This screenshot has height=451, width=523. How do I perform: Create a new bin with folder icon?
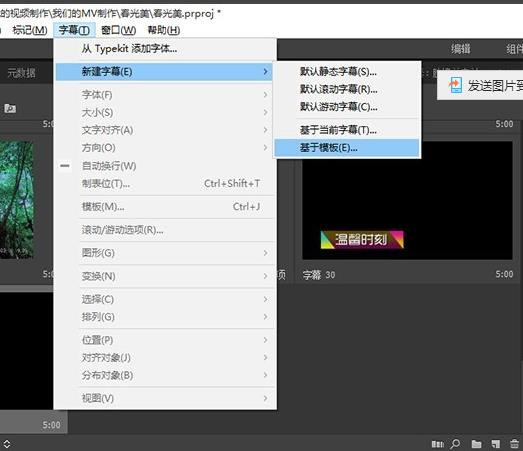tap(476, 444)
